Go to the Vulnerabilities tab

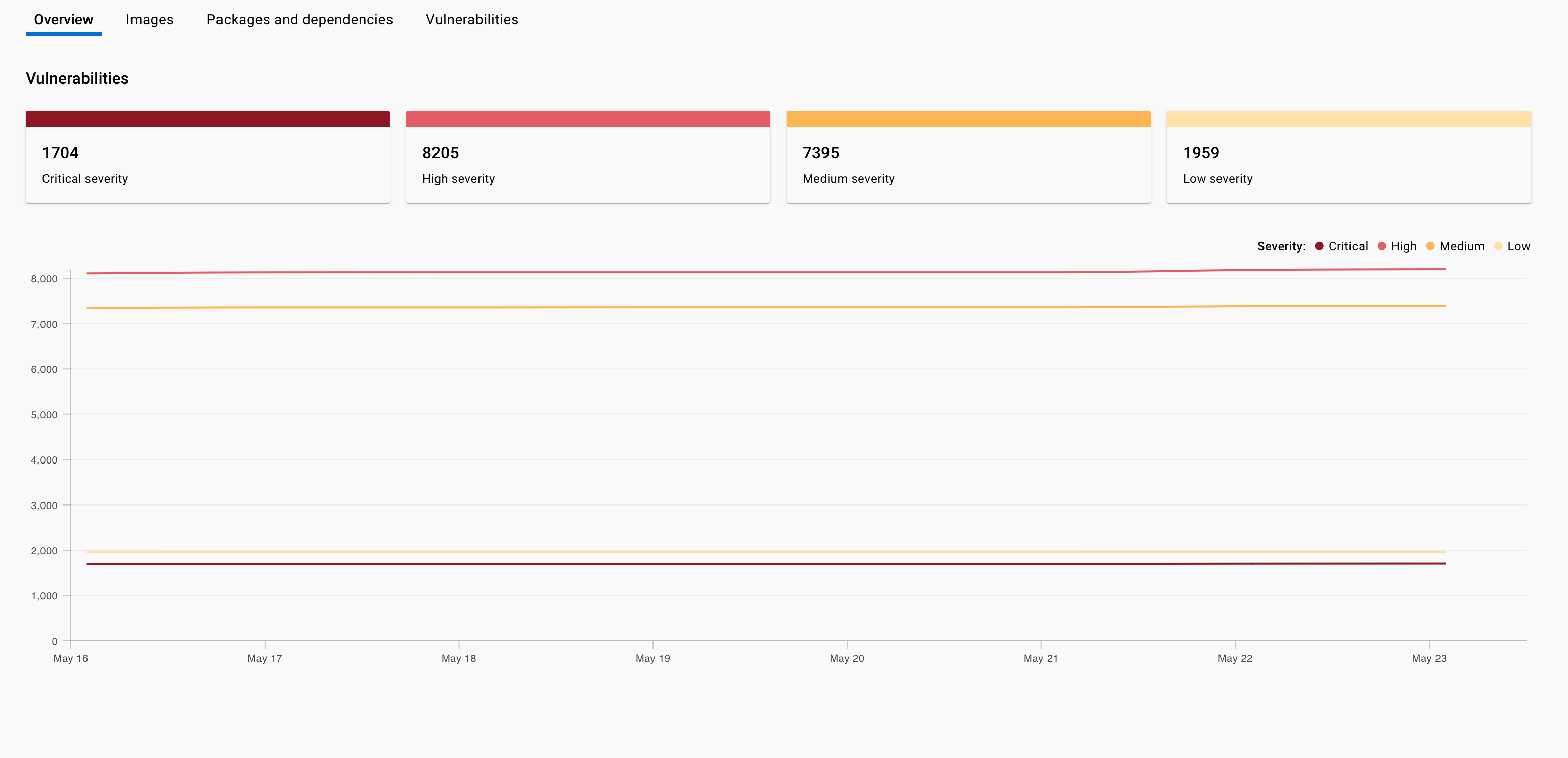point(472,20)
